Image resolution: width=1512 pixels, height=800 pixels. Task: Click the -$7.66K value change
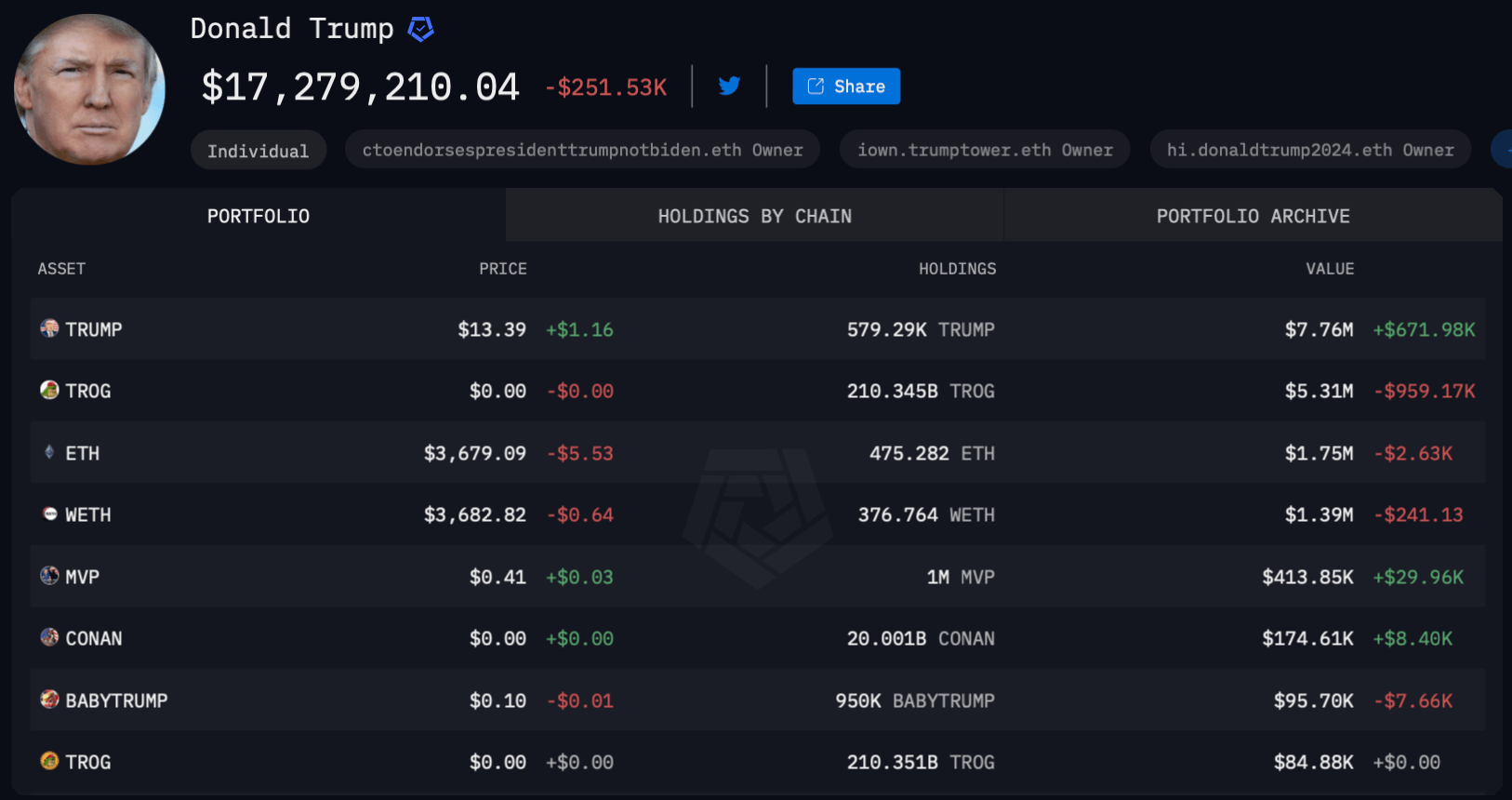pos(1413,700)
